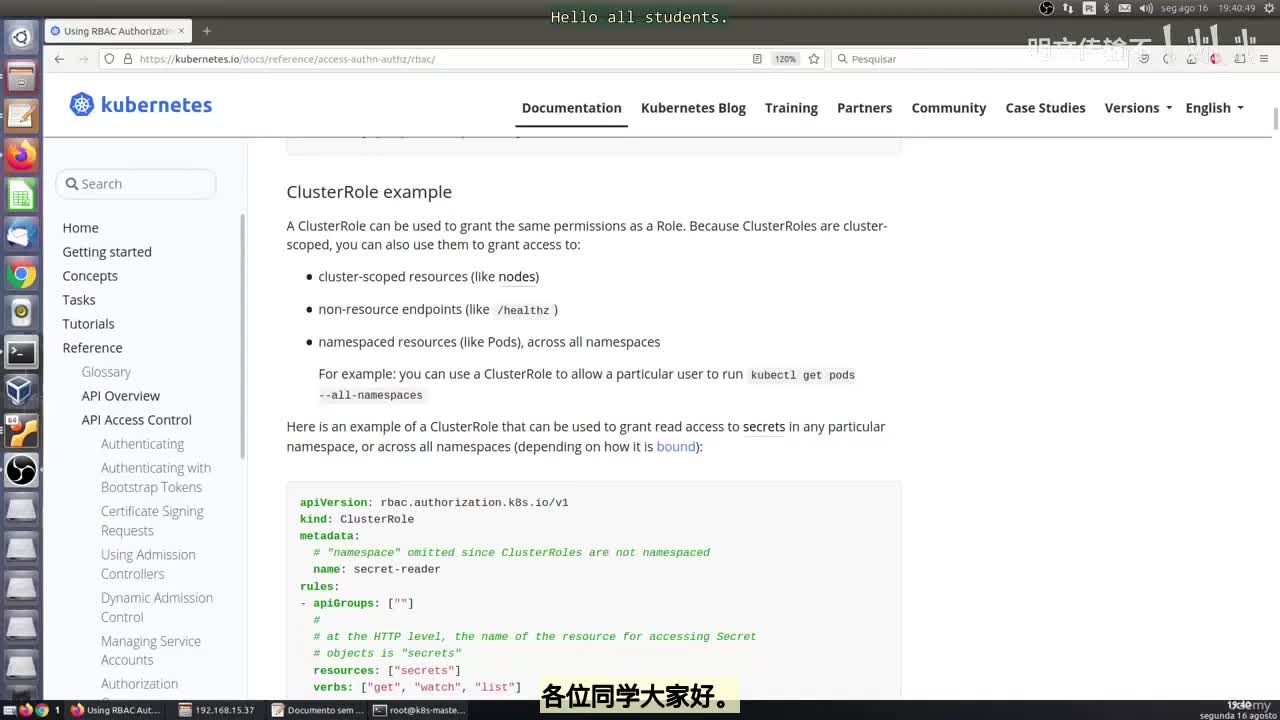Reset the 120% zoom level
Viewport: 1280px width, 720px height.
[x=785, y=59]
